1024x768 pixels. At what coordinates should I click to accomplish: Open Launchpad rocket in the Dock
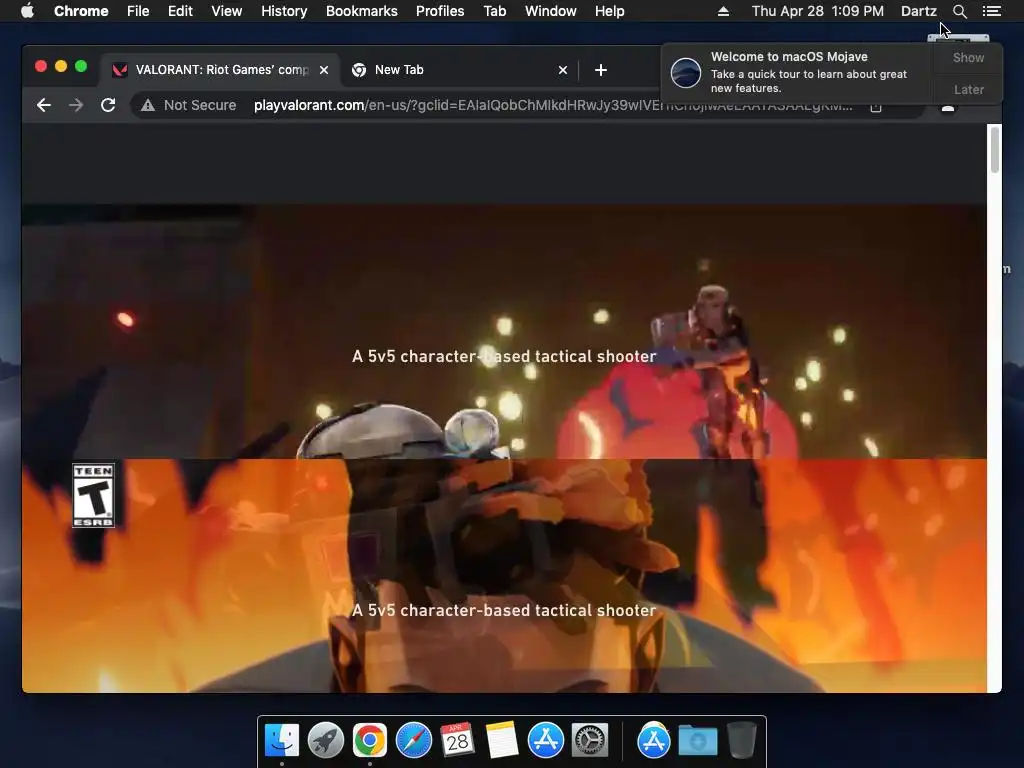(x=326, y=740)
